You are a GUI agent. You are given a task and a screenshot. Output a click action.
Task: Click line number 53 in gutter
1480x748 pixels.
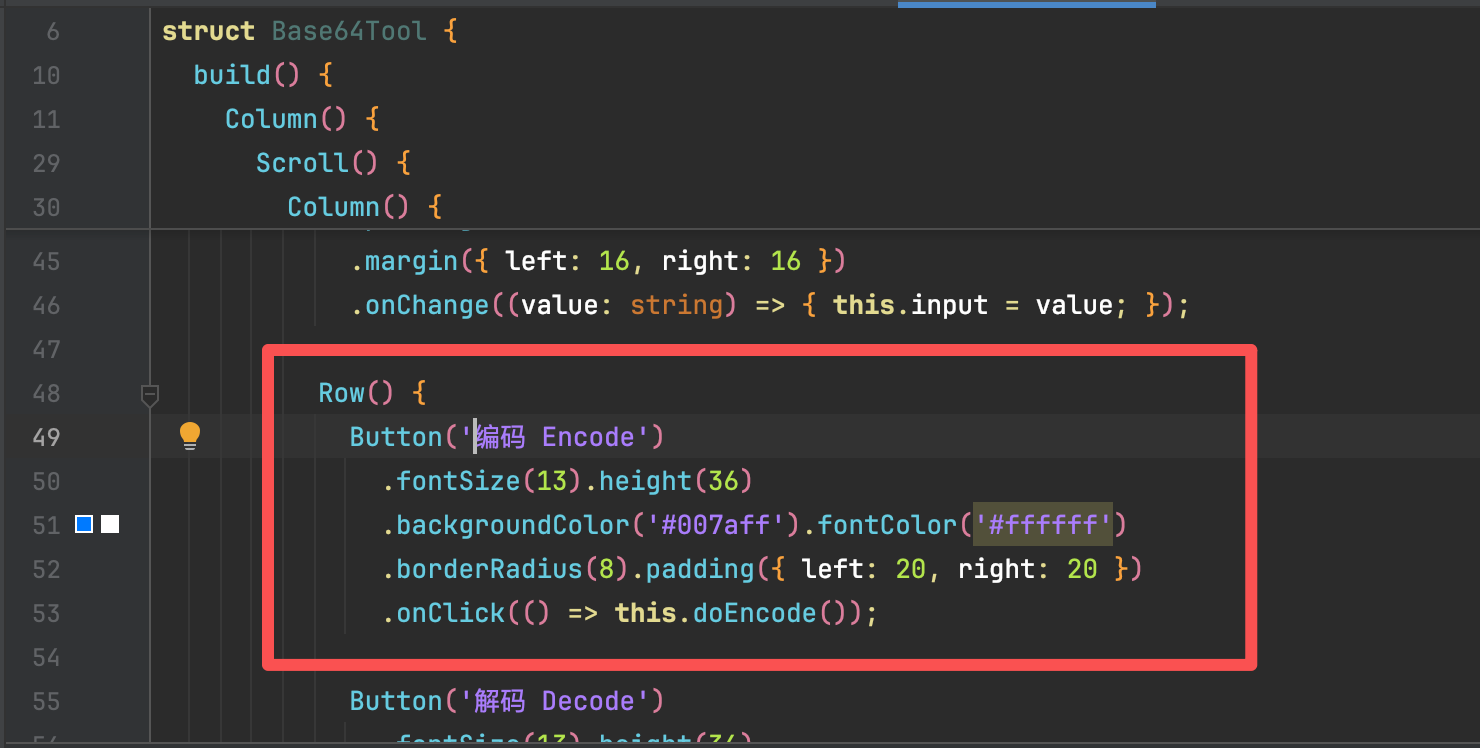46,613
